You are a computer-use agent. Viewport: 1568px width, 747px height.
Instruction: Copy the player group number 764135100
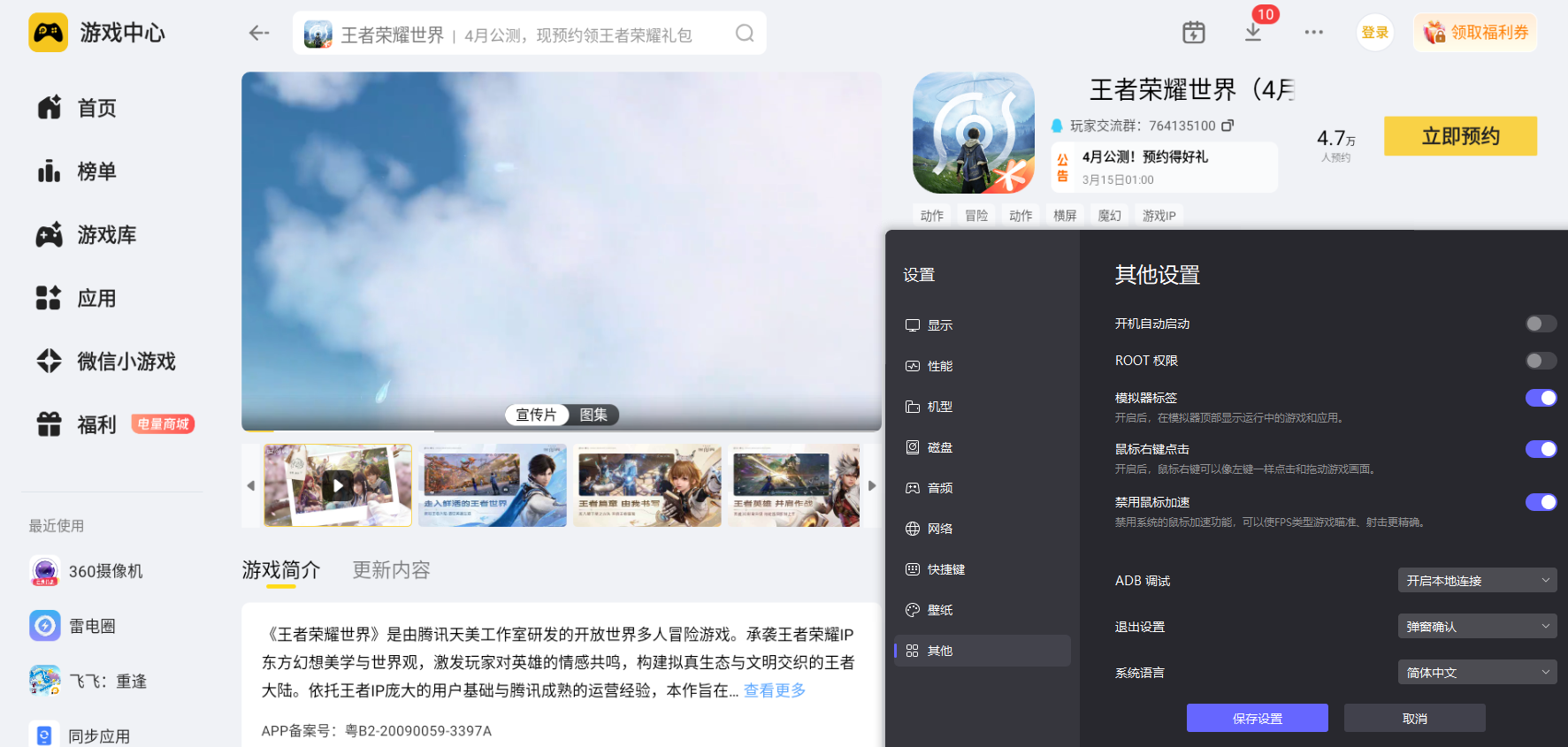click(1228, 126)
